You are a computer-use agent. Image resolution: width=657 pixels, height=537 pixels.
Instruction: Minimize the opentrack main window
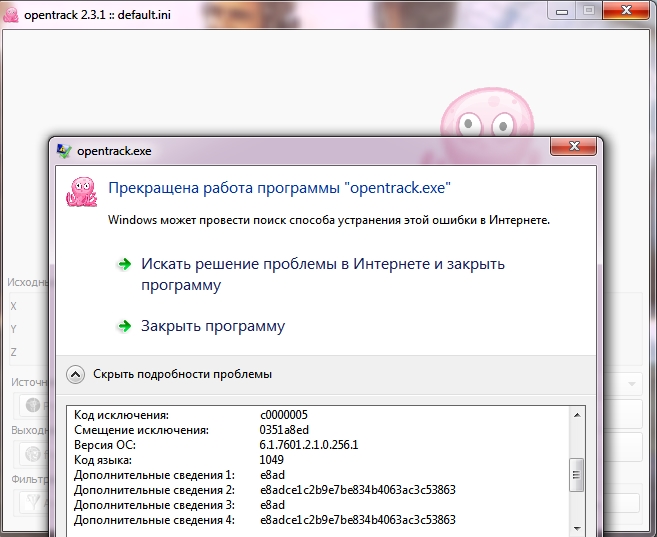pos(562,11)
